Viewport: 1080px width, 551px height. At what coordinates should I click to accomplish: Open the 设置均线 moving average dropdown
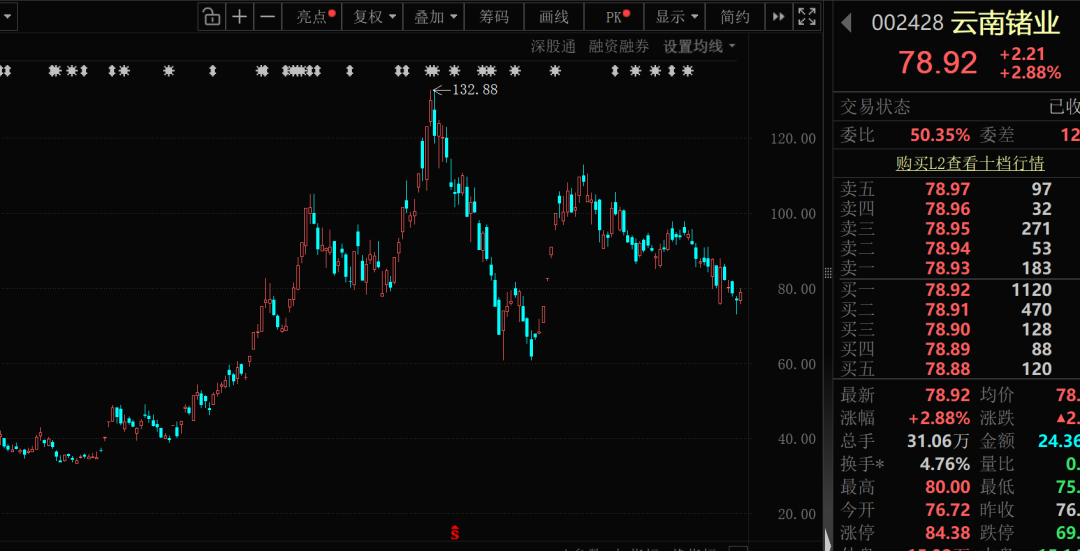(x=699, y=47)
